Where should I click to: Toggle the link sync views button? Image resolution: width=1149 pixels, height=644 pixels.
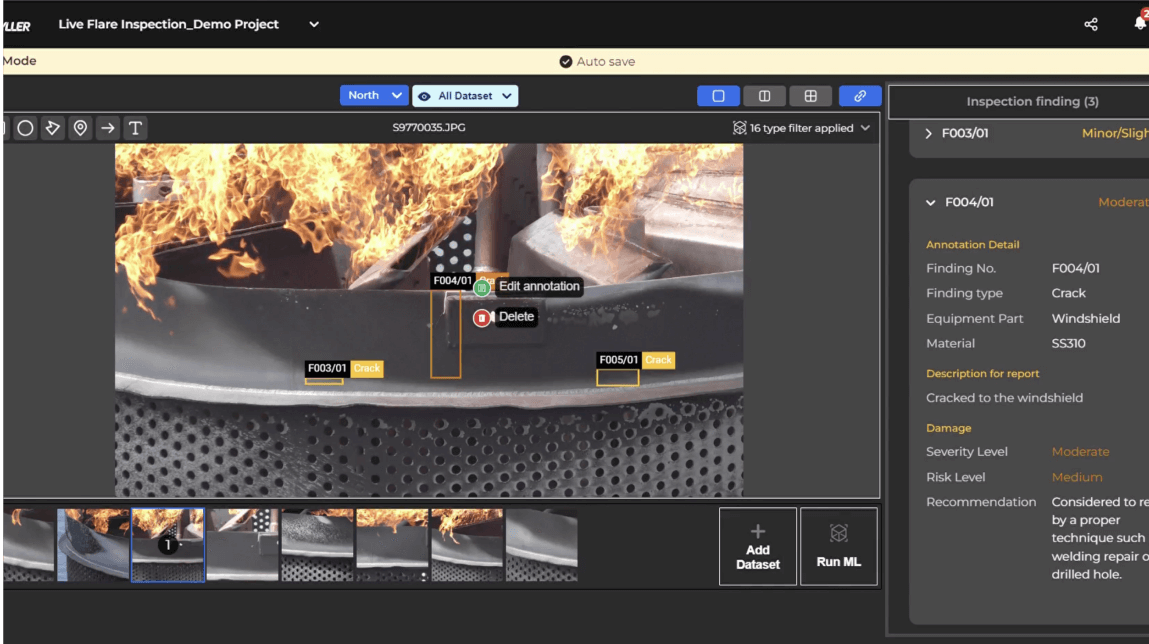click(860, 96)
